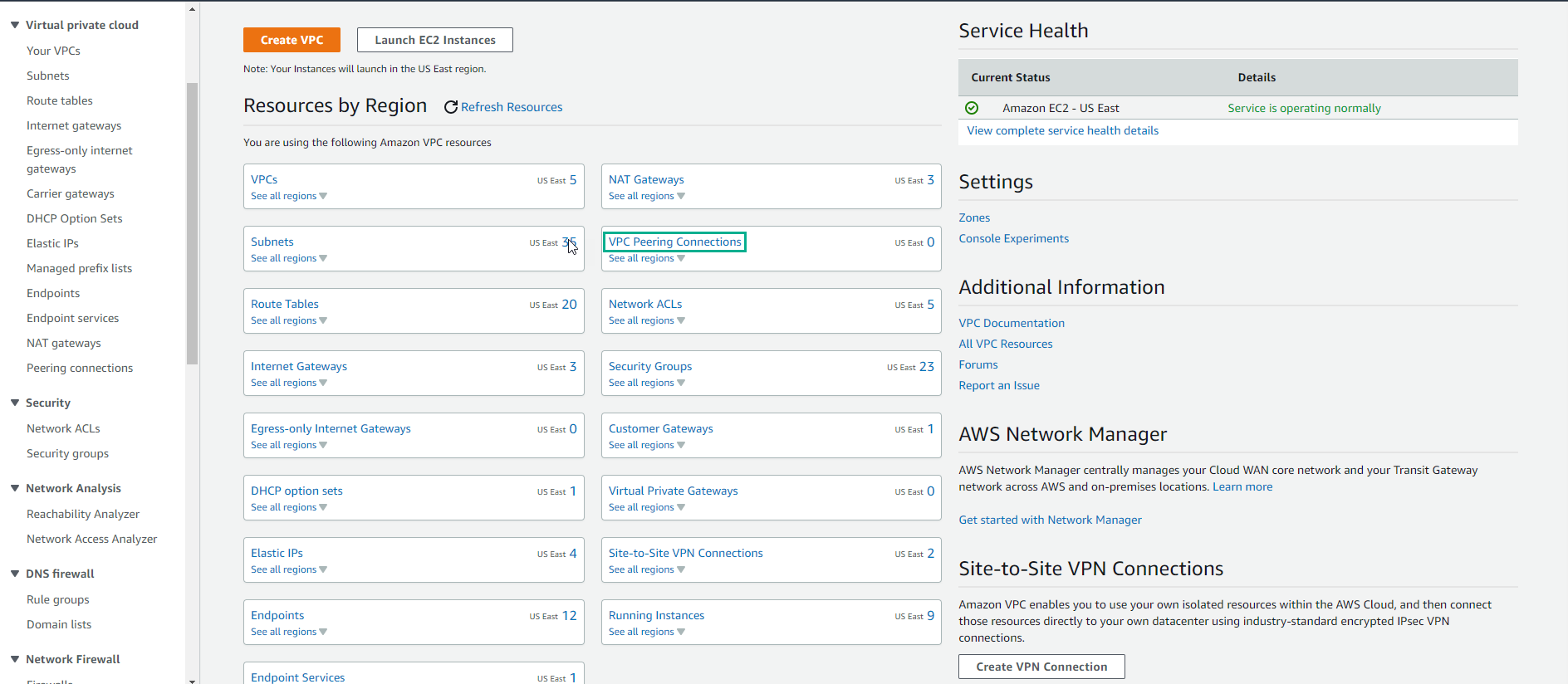Open All VPC Resources link
1568x684 pixels.
pos(1006,344)
